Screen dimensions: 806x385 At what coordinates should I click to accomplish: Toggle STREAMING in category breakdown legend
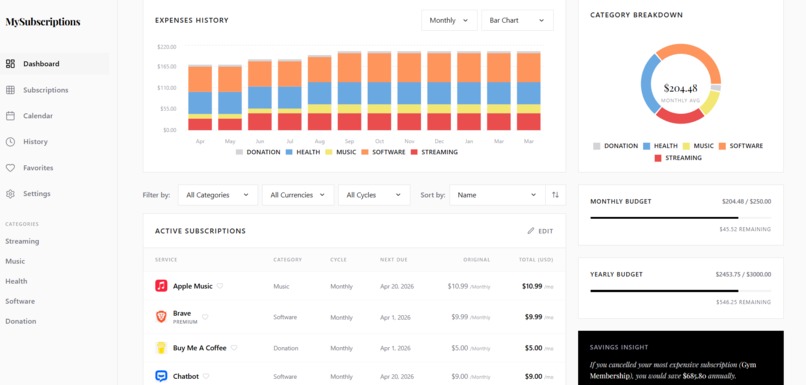(x=678, y=158)
